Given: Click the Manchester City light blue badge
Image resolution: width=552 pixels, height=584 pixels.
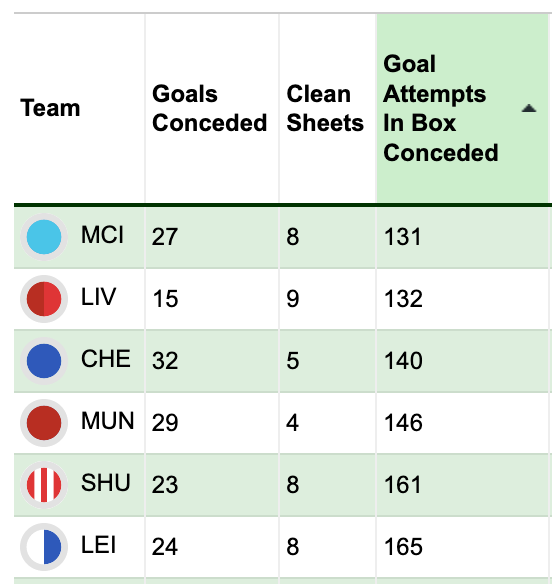Looking at the screenshot, I should click(x=44, y=237).
